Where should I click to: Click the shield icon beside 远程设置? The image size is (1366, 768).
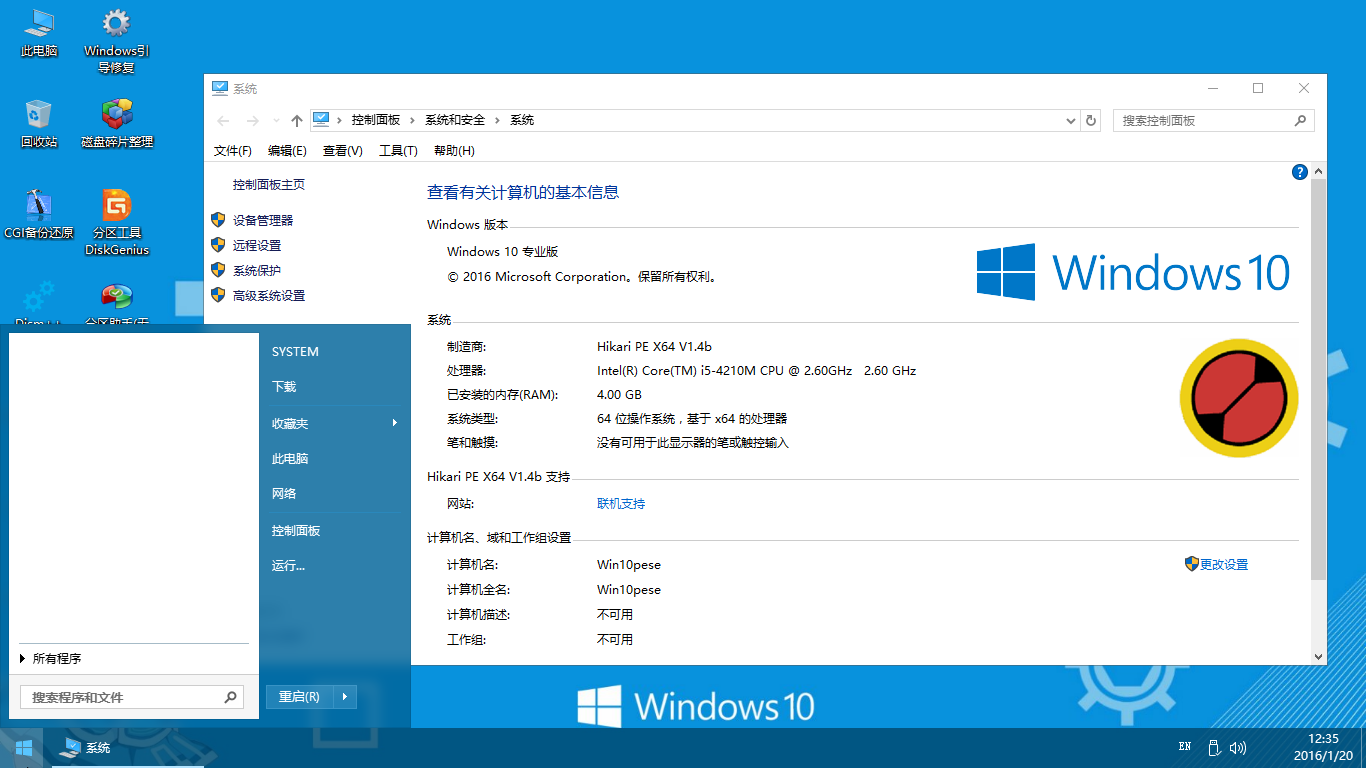218,245
